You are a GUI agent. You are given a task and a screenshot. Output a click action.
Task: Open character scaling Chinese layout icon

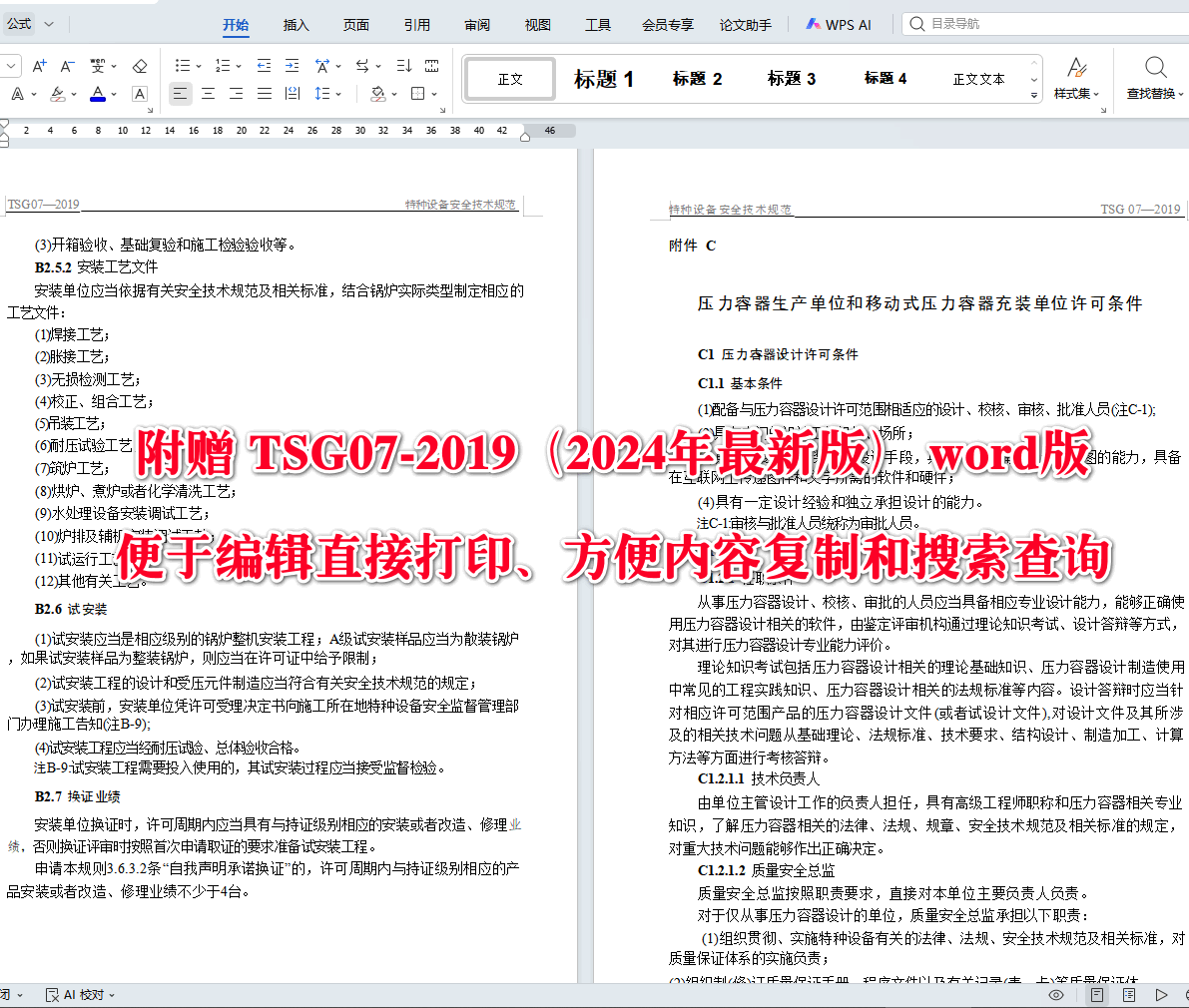[322, 66]
